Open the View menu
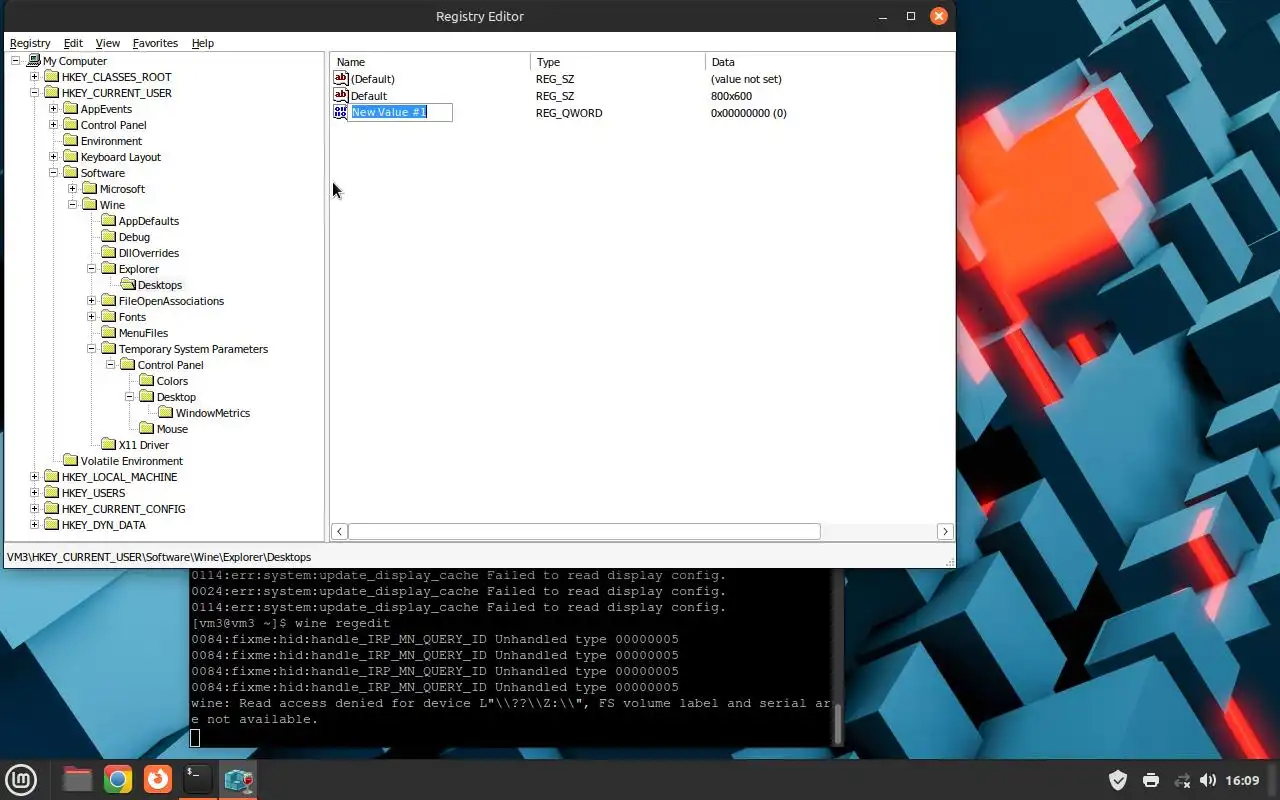 point(107,43)
